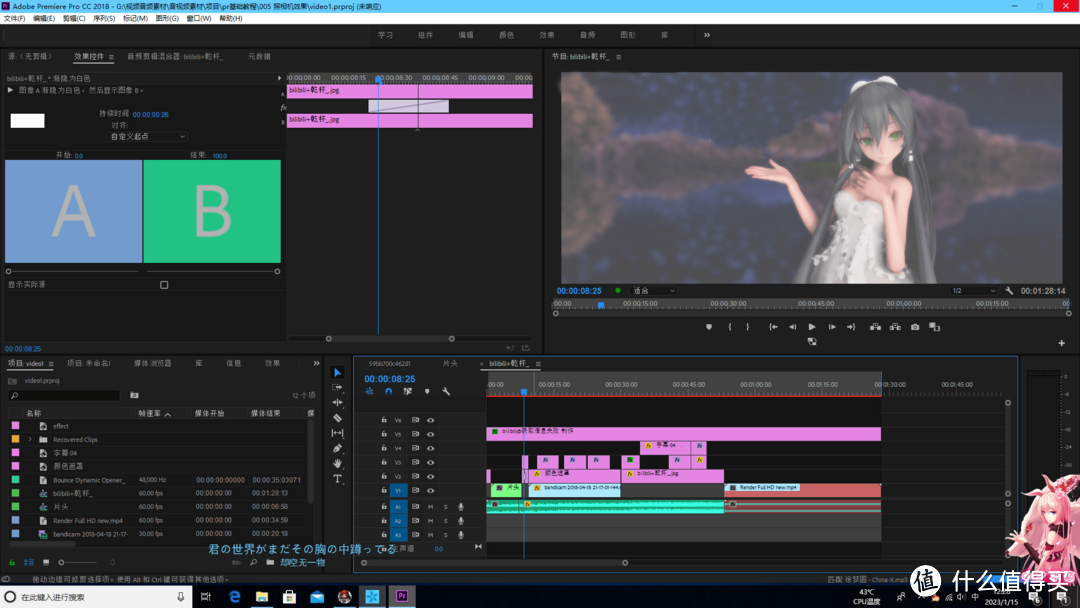Viewport: 1080px width, 608px height.
Task: Open timeline display settings wrench
Action: (446, 391)
